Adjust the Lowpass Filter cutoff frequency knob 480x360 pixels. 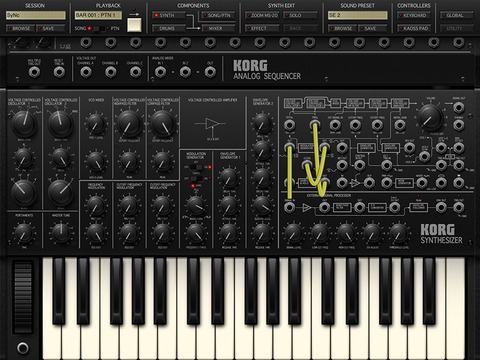point(162,123)
